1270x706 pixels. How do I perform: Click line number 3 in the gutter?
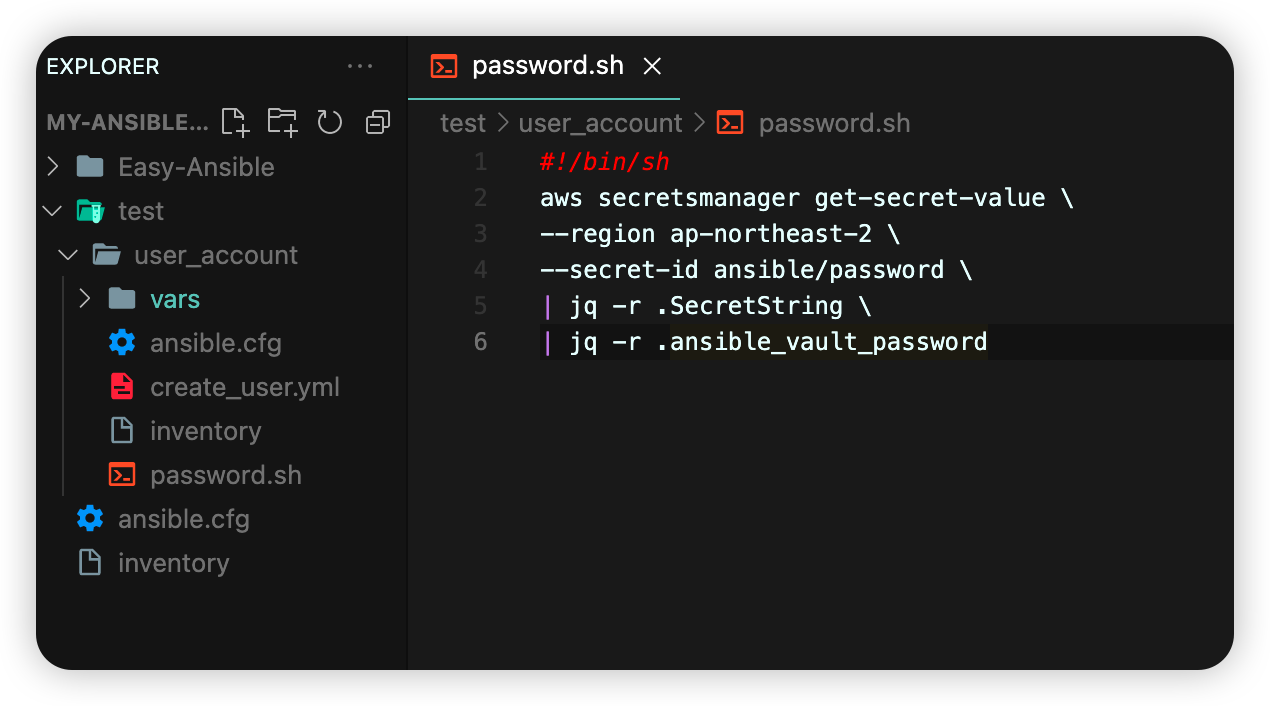coord(481,234)
